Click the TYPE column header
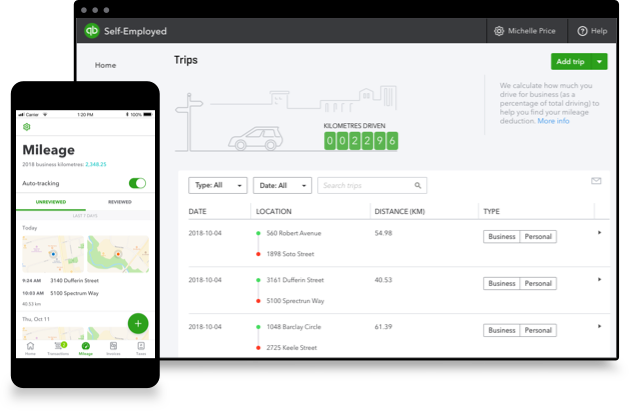Image resolution: width=629 pixels, height=411 pixels. (x=491, y=211)
